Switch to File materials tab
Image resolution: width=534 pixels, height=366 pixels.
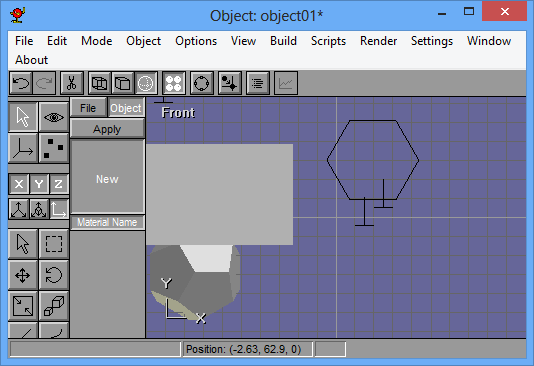click(88, 108)
